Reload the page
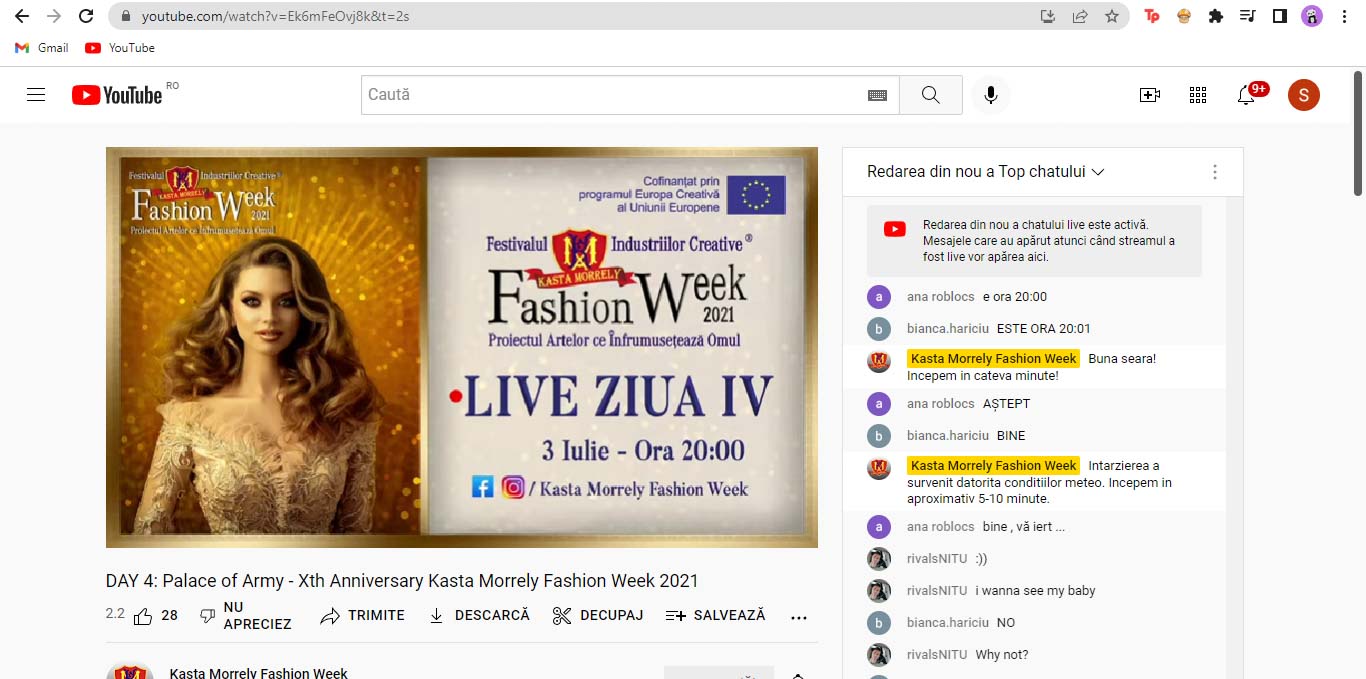The image size is (1366, 679). point(86,16)
